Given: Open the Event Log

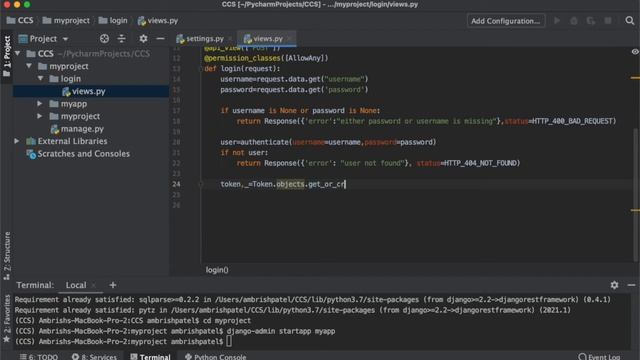Looking at the screenshot, I should (599, 357).
